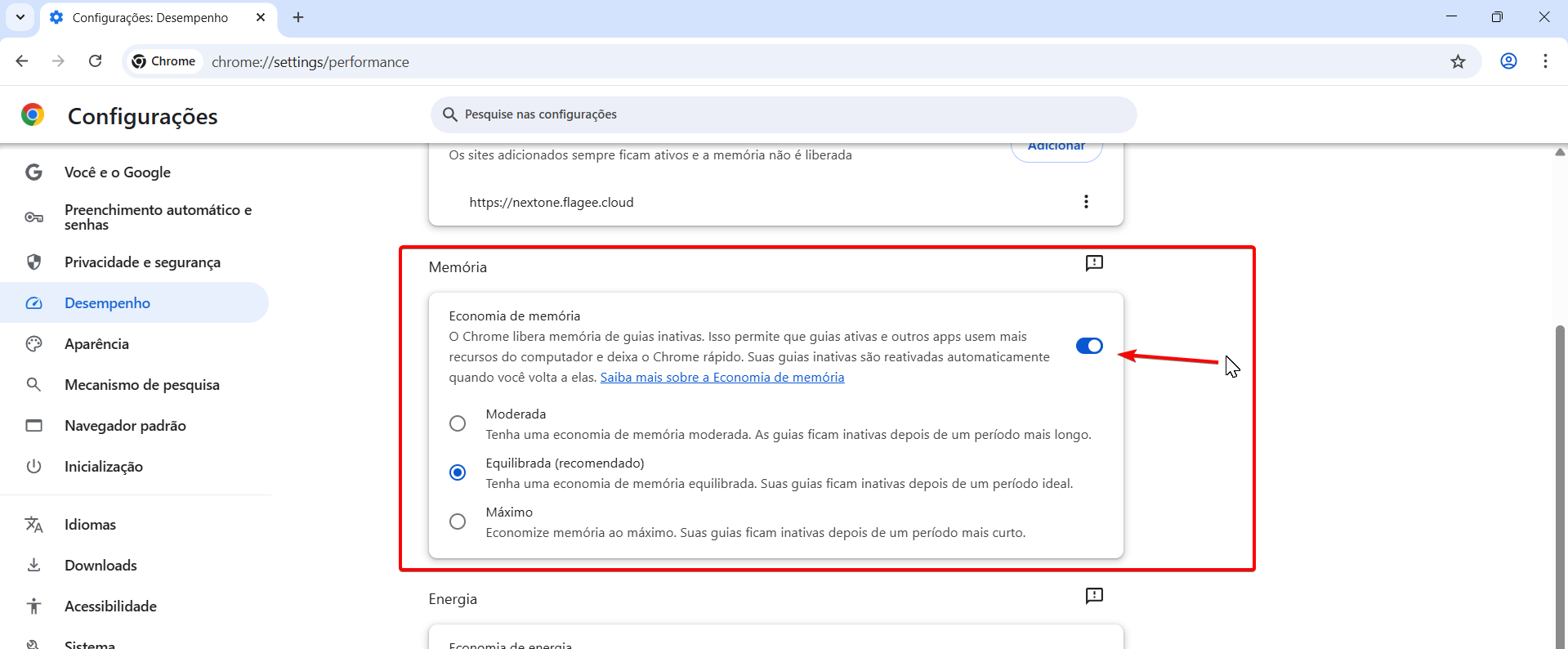Open a new tab with plus button
The height and width of the screenshot is (649, 1568).
pos(298,17)
